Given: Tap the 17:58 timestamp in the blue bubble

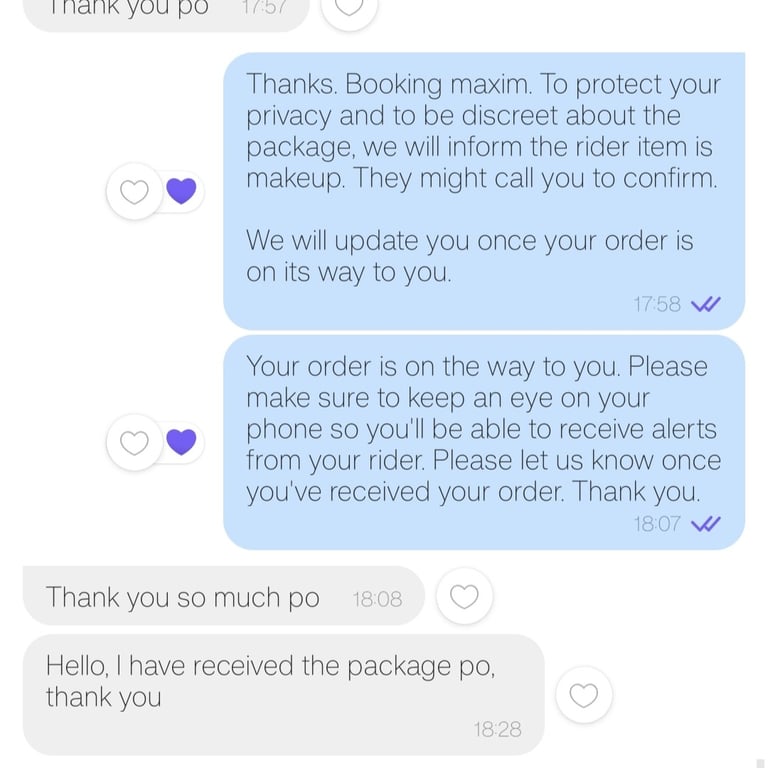Looking at the screenshot, I should [x=657, y=304].
